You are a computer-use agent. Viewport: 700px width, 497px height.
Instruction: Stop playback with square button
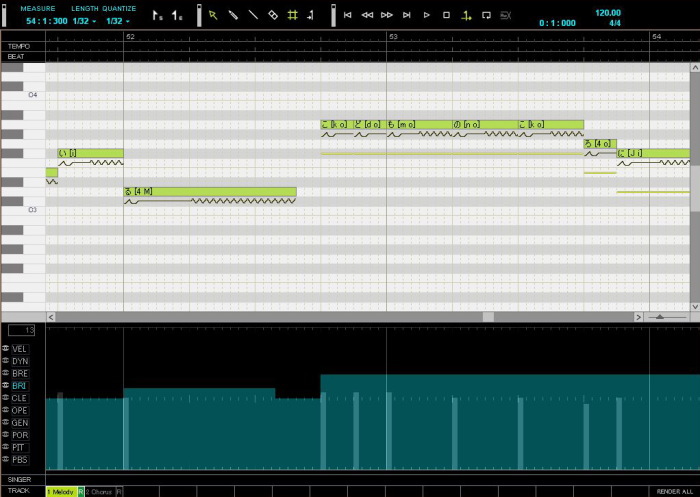tap(446, 15)
